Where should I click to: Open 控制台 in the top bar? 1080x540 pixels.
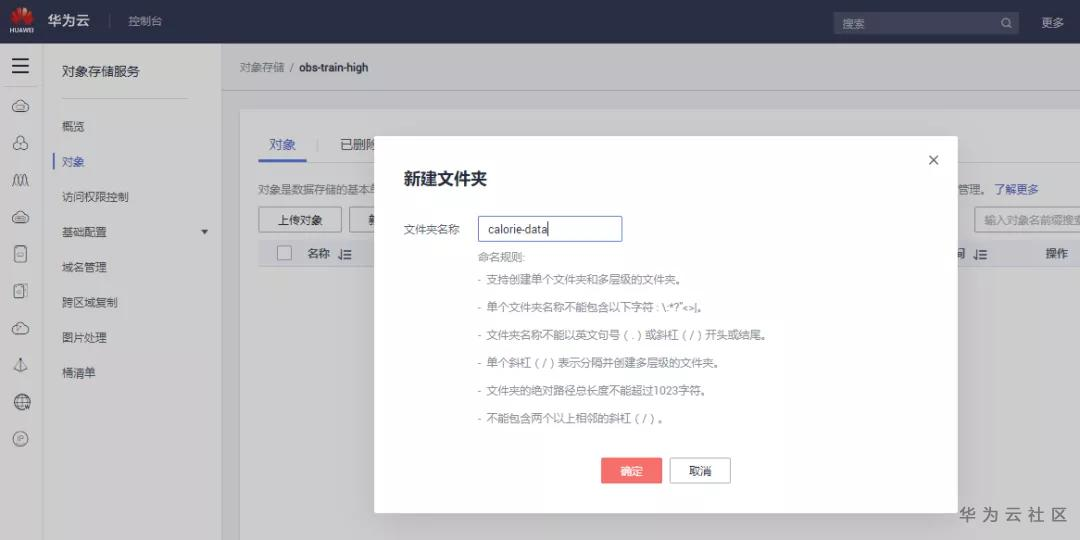click(145, 21)
